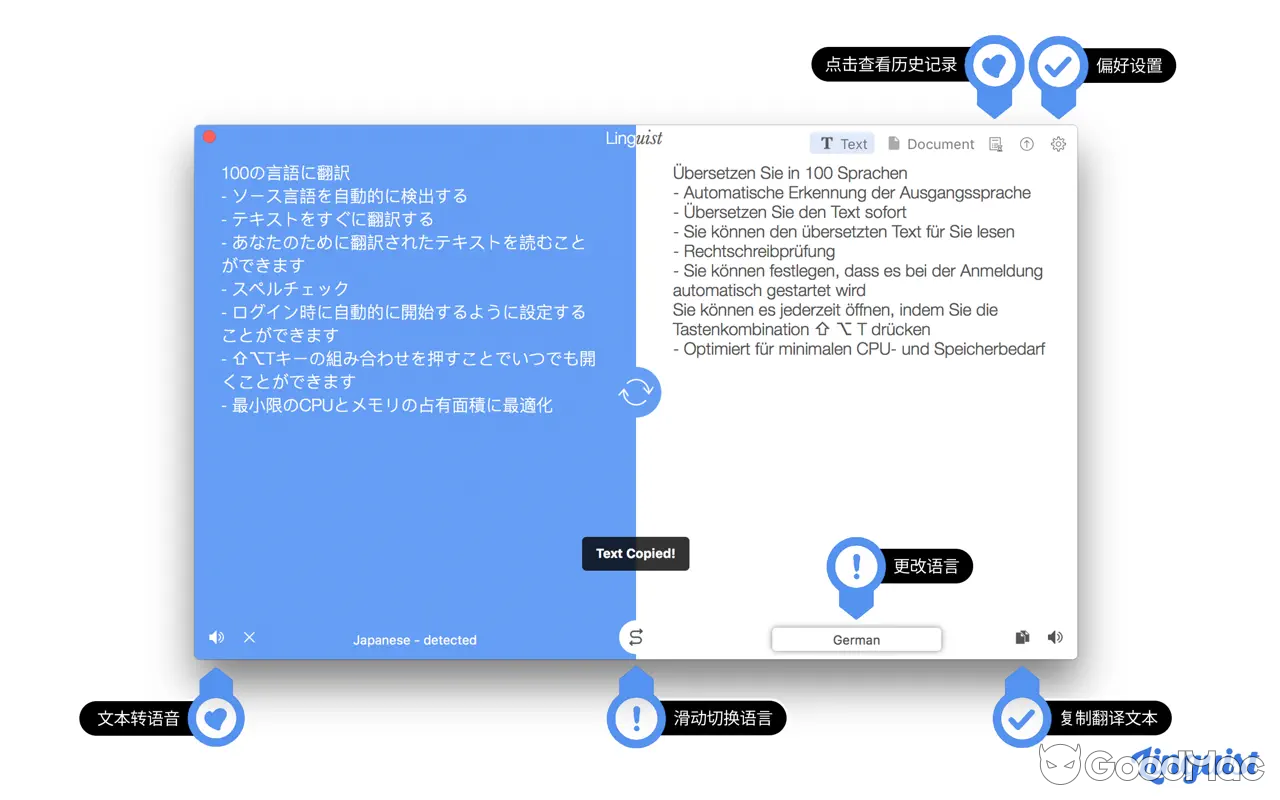The width and height of the screenshot is (1280, 800).
Task: Click the upload arrow icon in the toolbar
Action: (x=1026, y=144)
